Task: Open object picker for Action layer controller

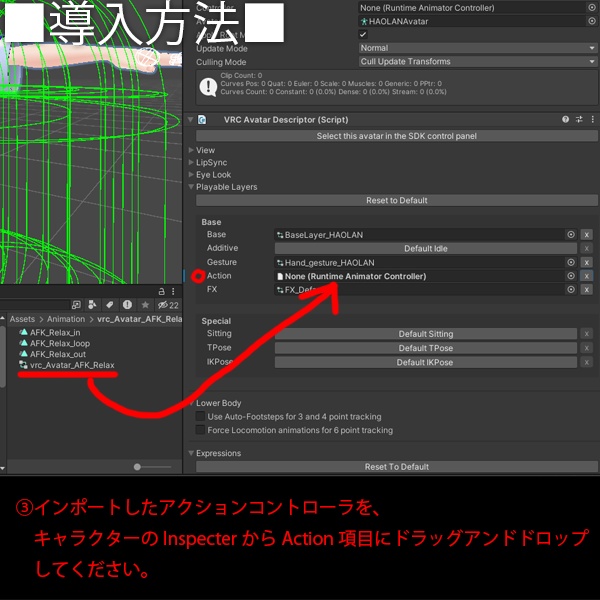Action: coord(571,276)
